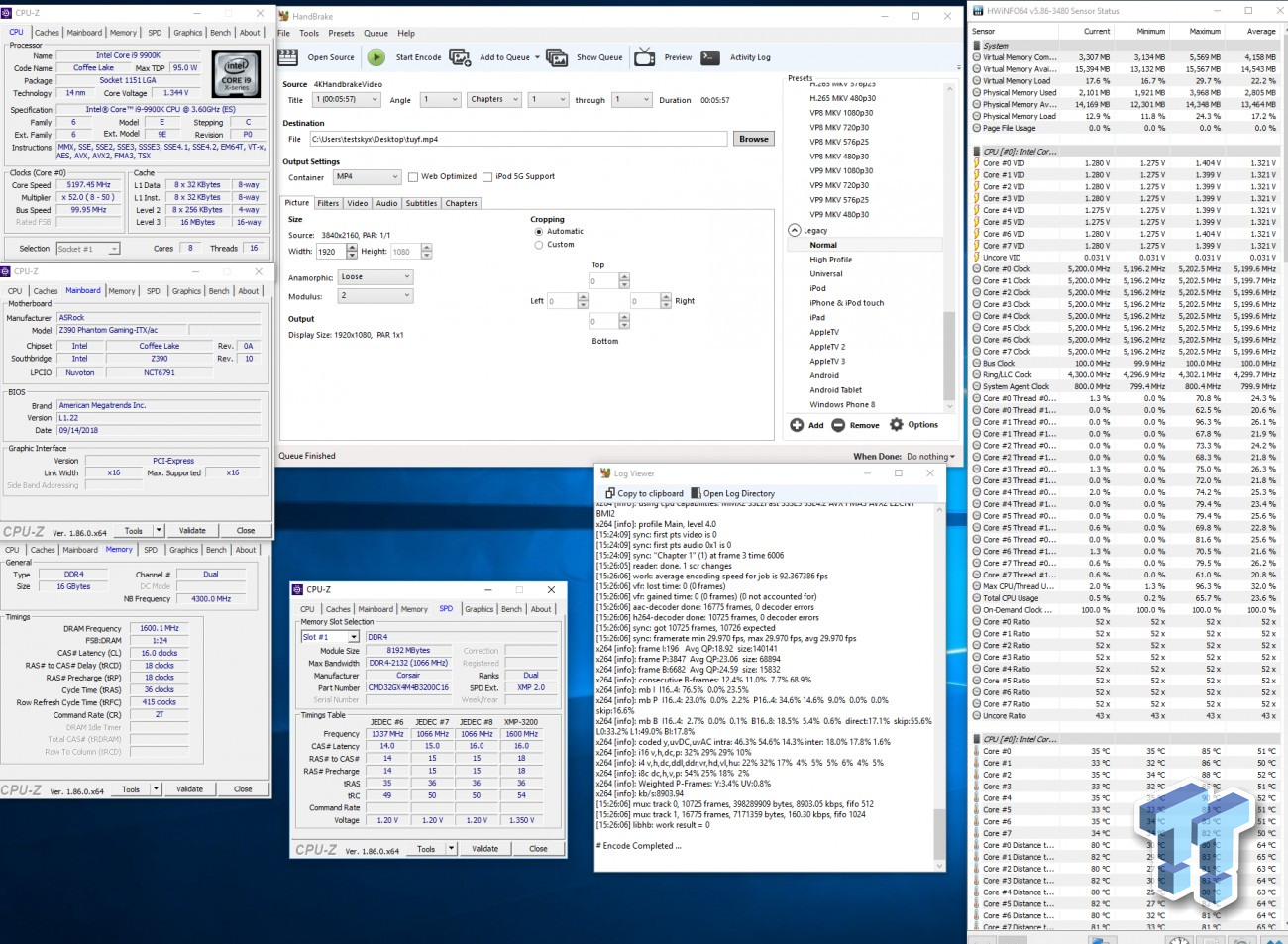This screenshot has width=1288, height=944.
Task: Click Tools in the CPU-Z Mainboard window
Action: tap(134, 531)
